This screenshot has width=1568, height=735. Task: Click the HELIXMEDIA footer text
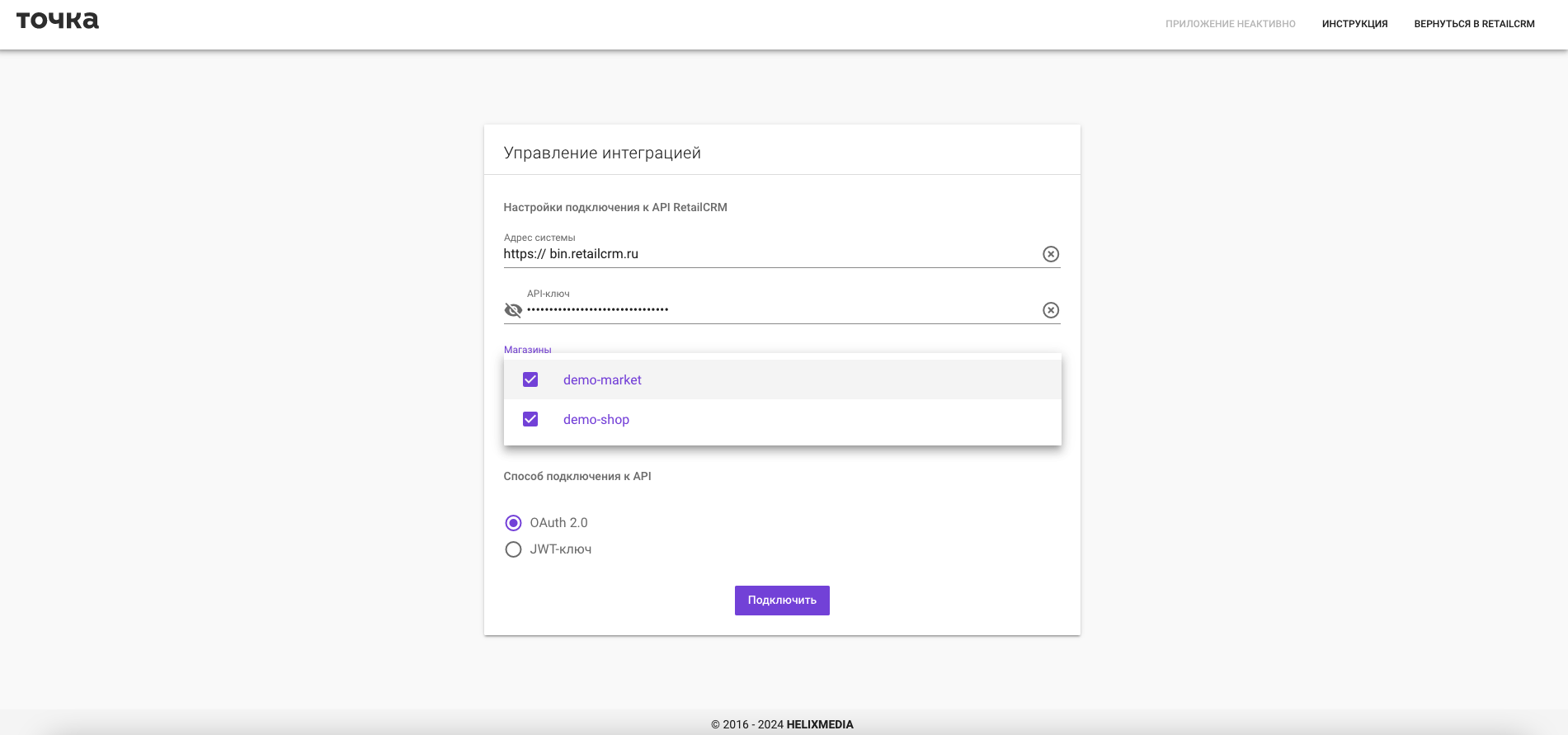tap(820, 724)
